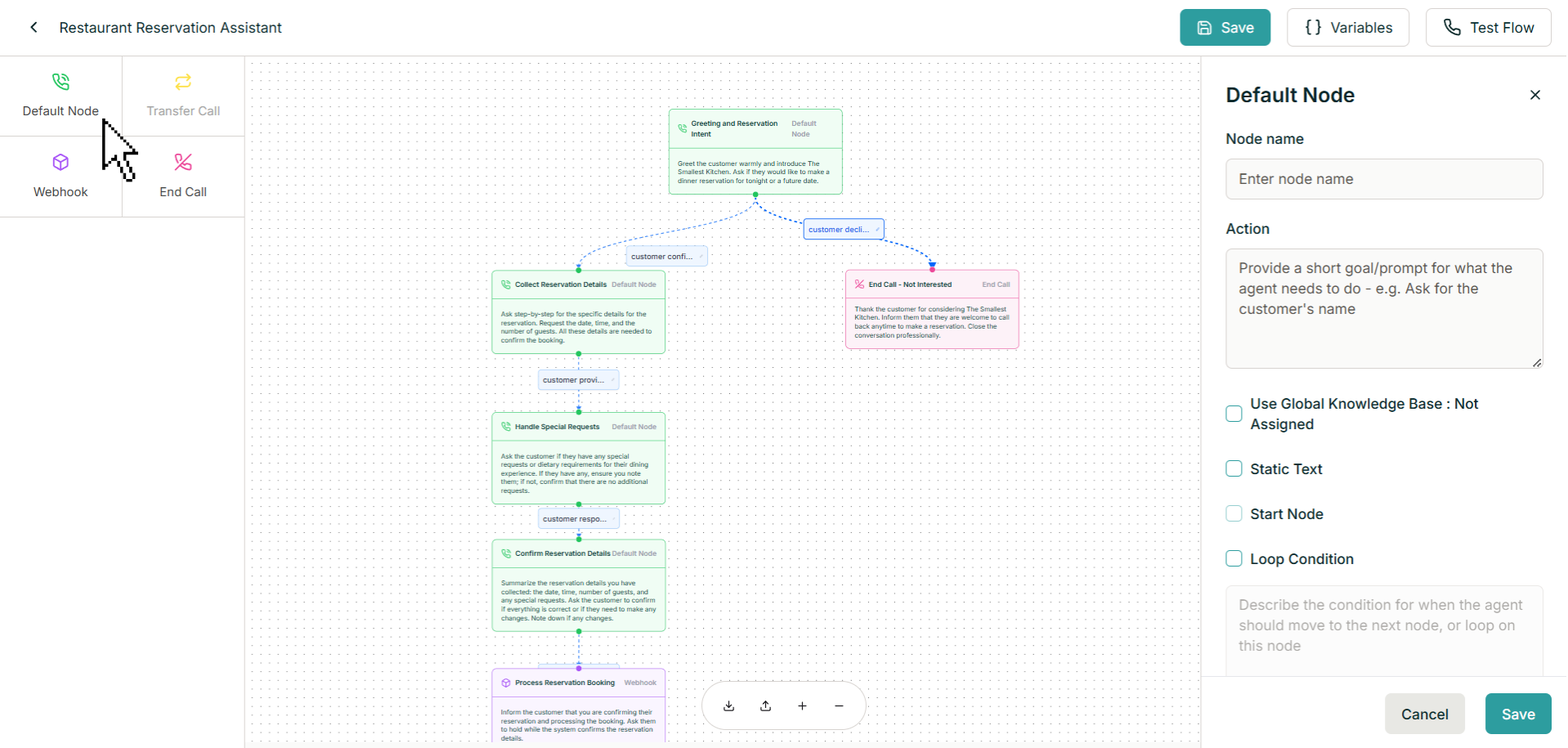Zoom out the canvas with minus icon
The width and height of the screenshot is (1568, 748).
coord(839,705)
